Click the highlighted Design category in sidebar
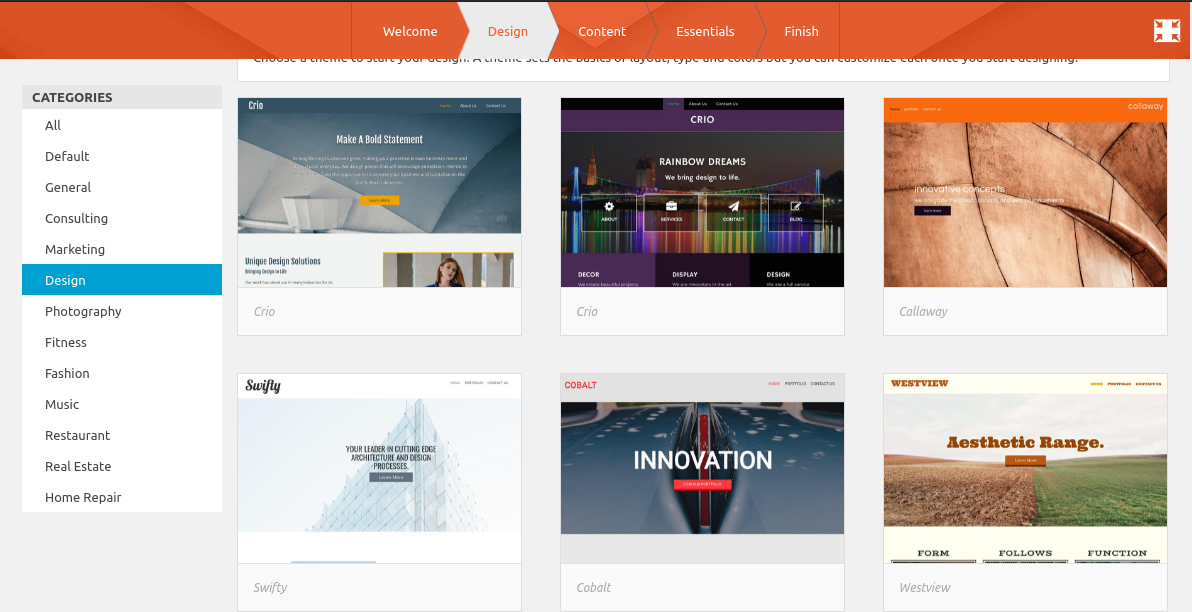 coord(122,280)
